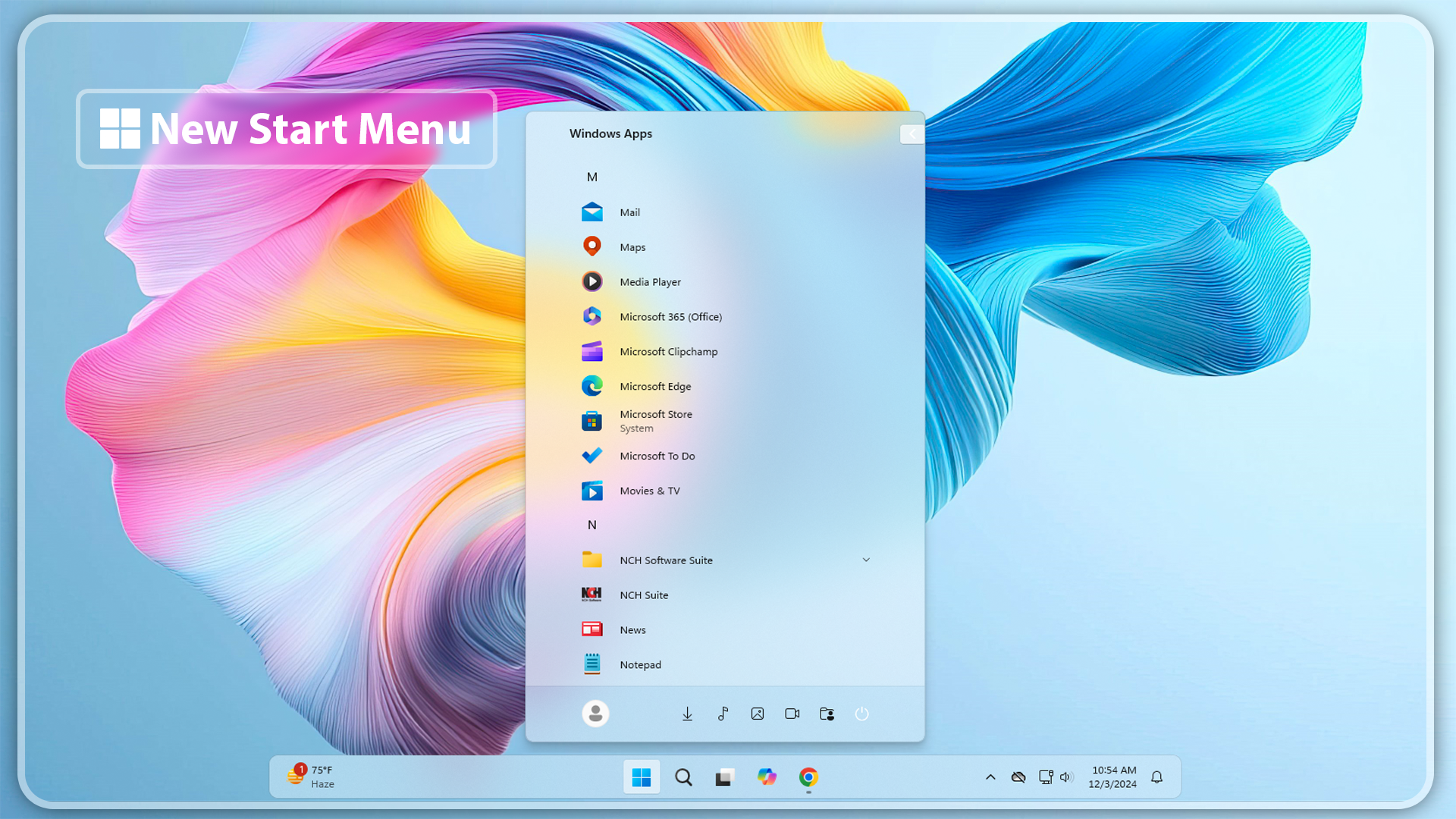The image size is (1456, 819).
Task: Click the Movies & TV label
Action: [650, 491]
